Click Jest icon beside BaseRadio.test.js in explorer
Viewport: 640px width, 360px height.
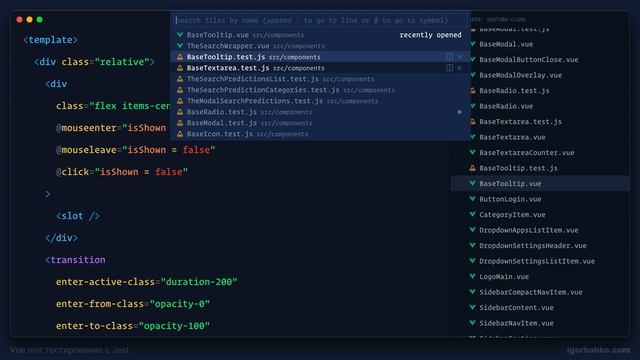(473, 90)
